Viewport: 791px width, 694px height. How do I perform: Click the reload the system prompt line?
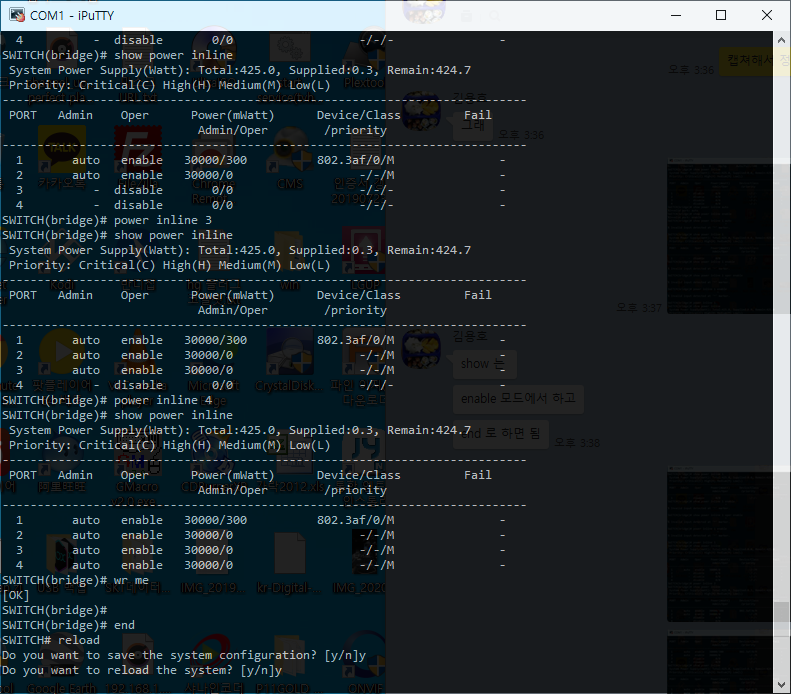point(141,670)
